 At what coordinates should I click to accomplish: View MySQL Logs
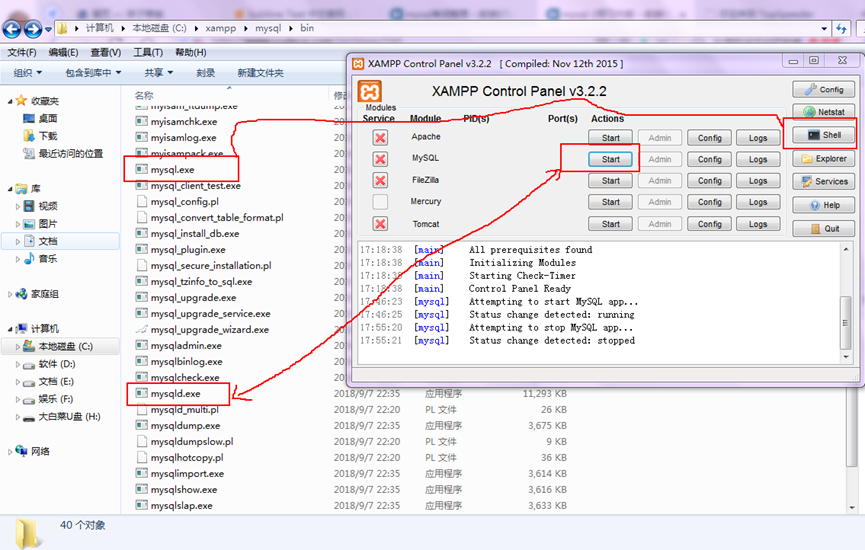[758, 159]
